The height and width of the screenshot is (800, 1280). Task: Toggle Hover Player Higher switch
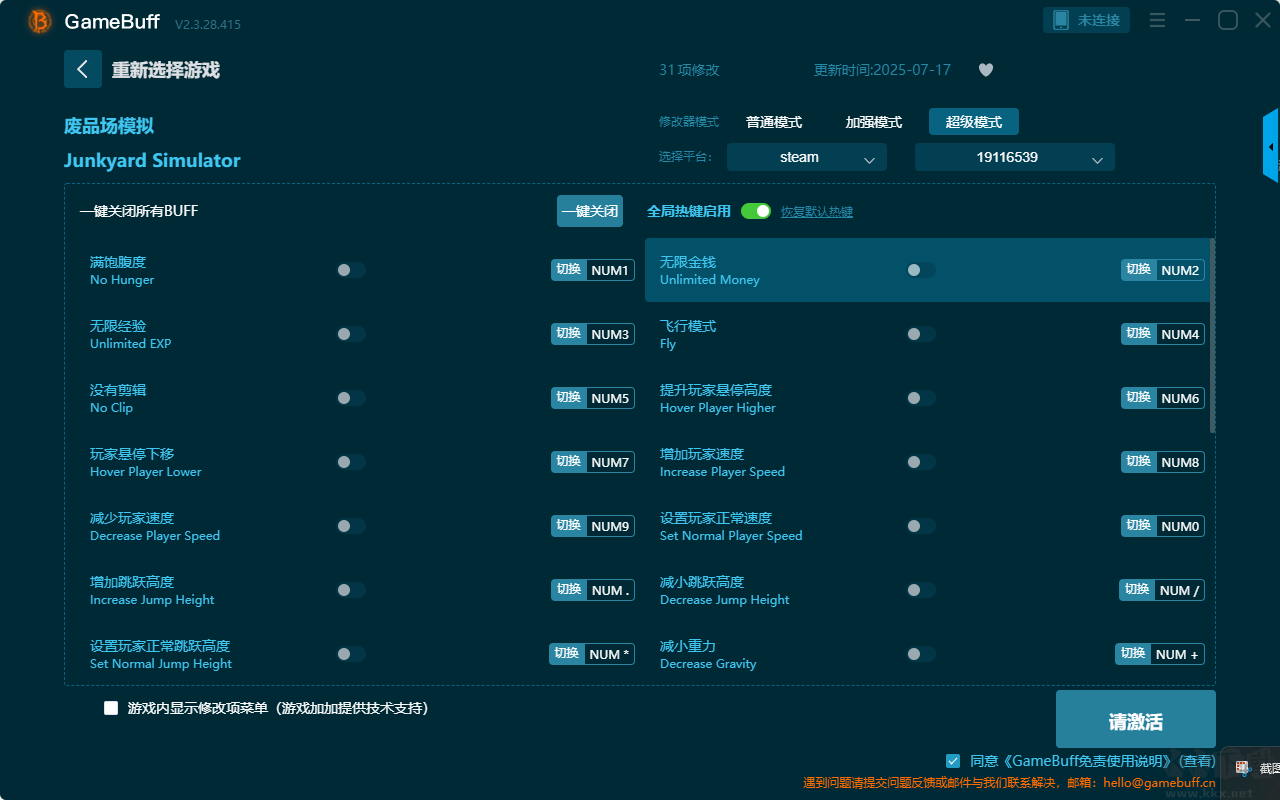click(x=921, y=398)
